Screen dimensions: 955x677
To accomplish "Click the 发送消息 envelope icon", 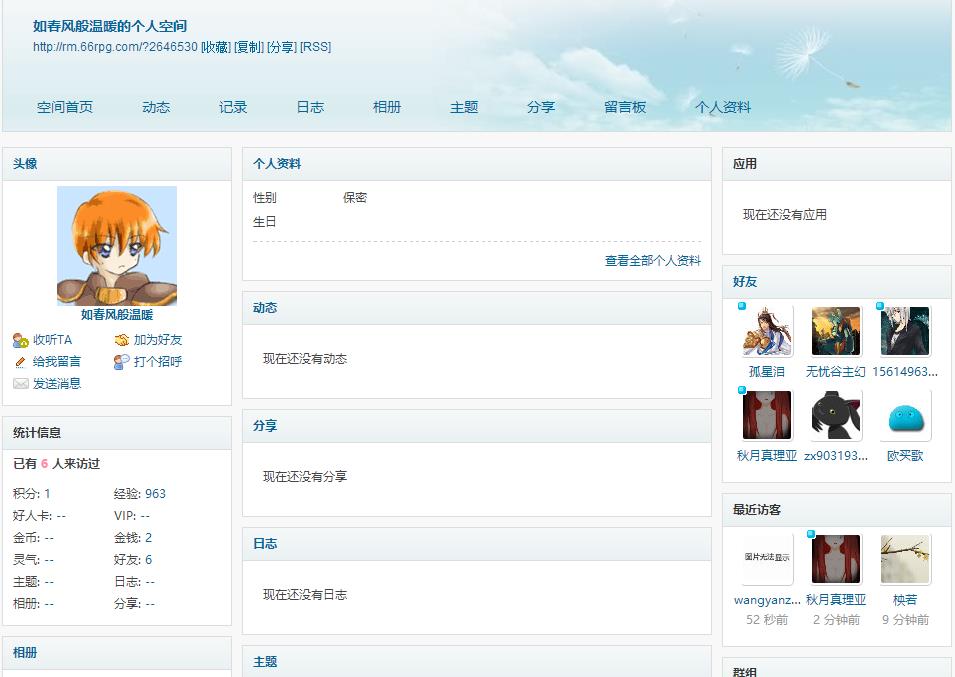I will coord(21,384).
